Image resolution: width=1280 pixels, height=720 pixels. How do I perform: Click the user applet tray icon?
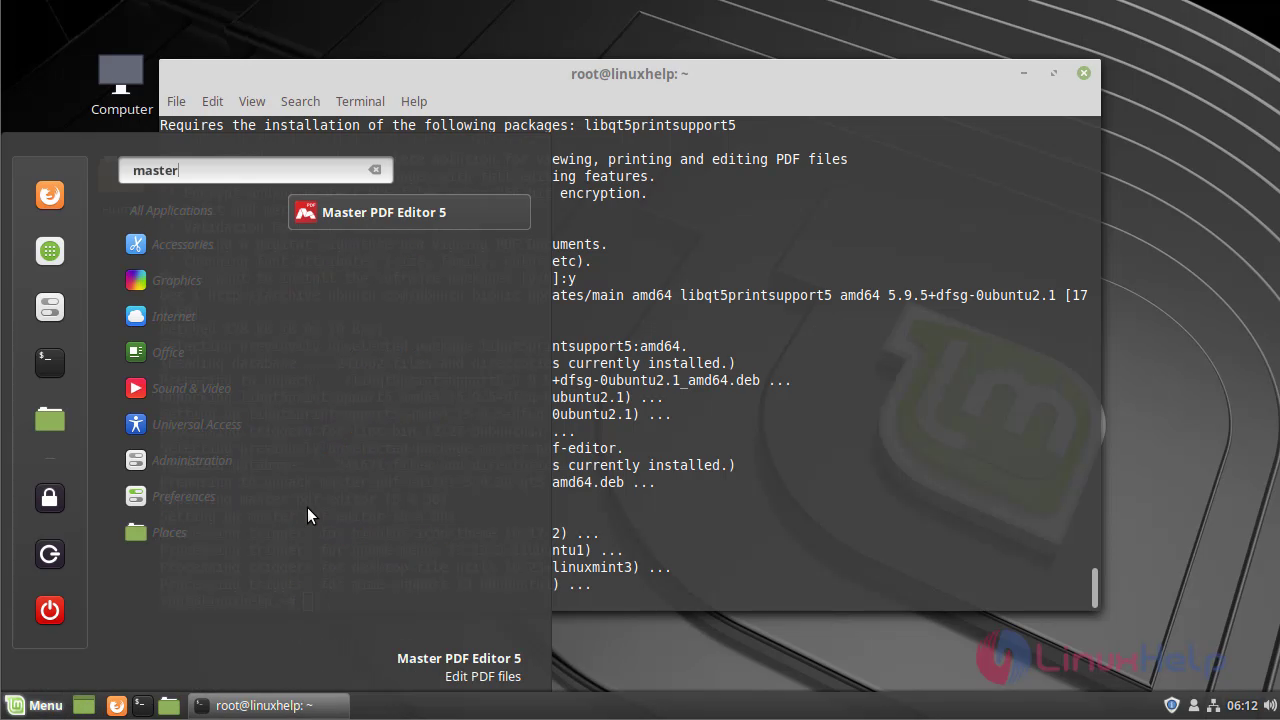[x=1193, y=705]
